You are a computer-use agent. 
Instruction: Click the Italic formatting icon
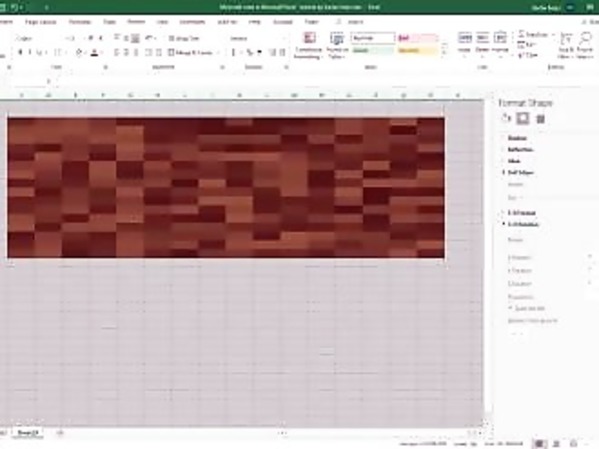29,52
